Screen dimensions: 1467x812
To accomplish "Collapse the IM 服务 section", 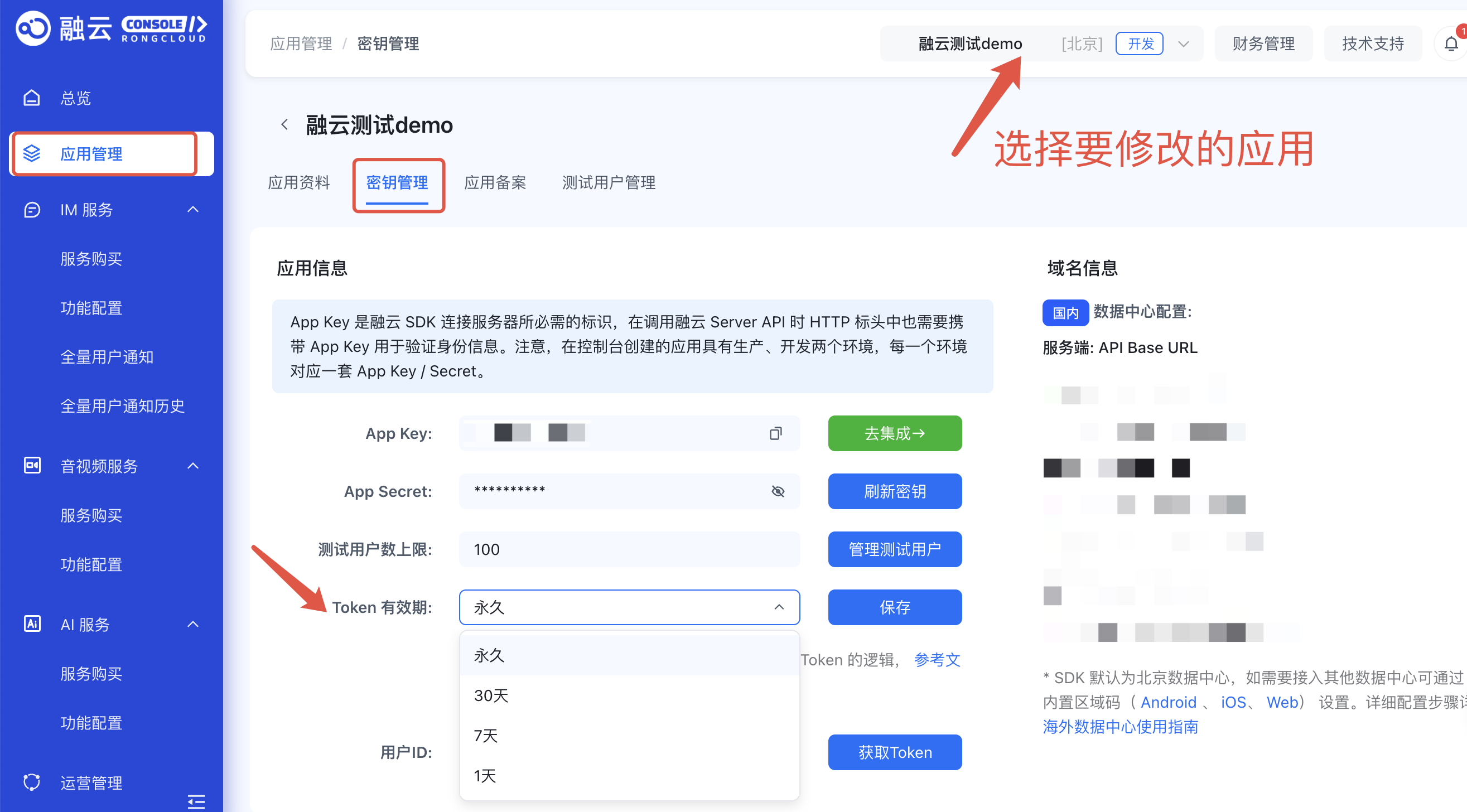I will pos(193,210).
